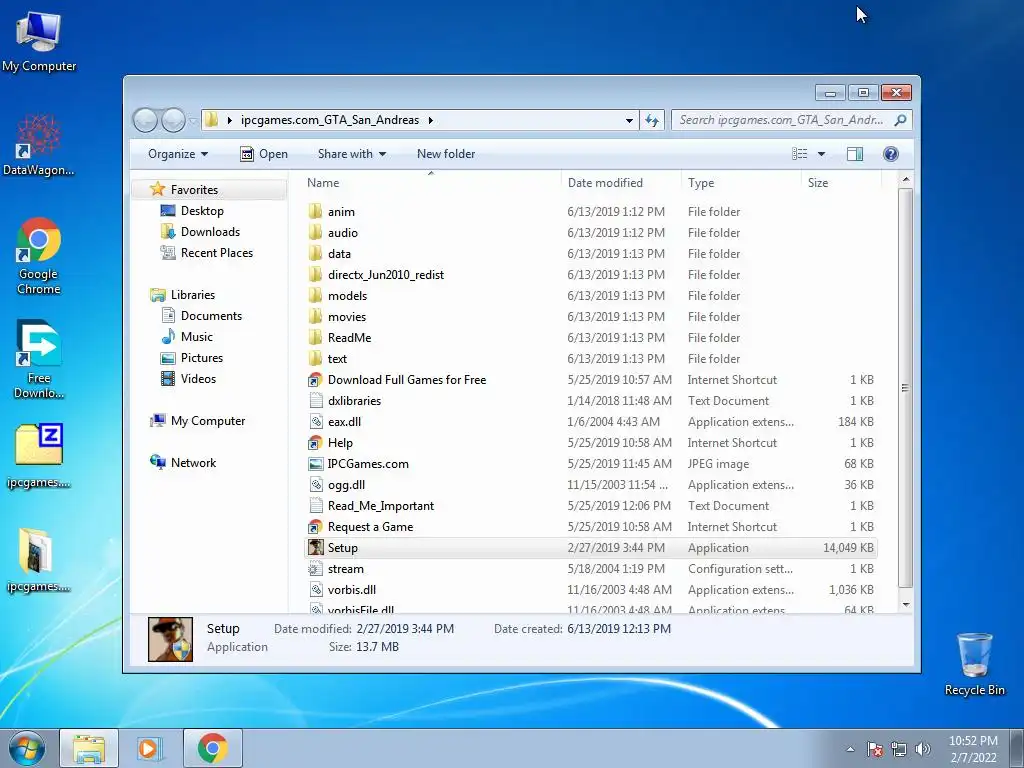
Task: Open Videos library
Action: (198, 378)
